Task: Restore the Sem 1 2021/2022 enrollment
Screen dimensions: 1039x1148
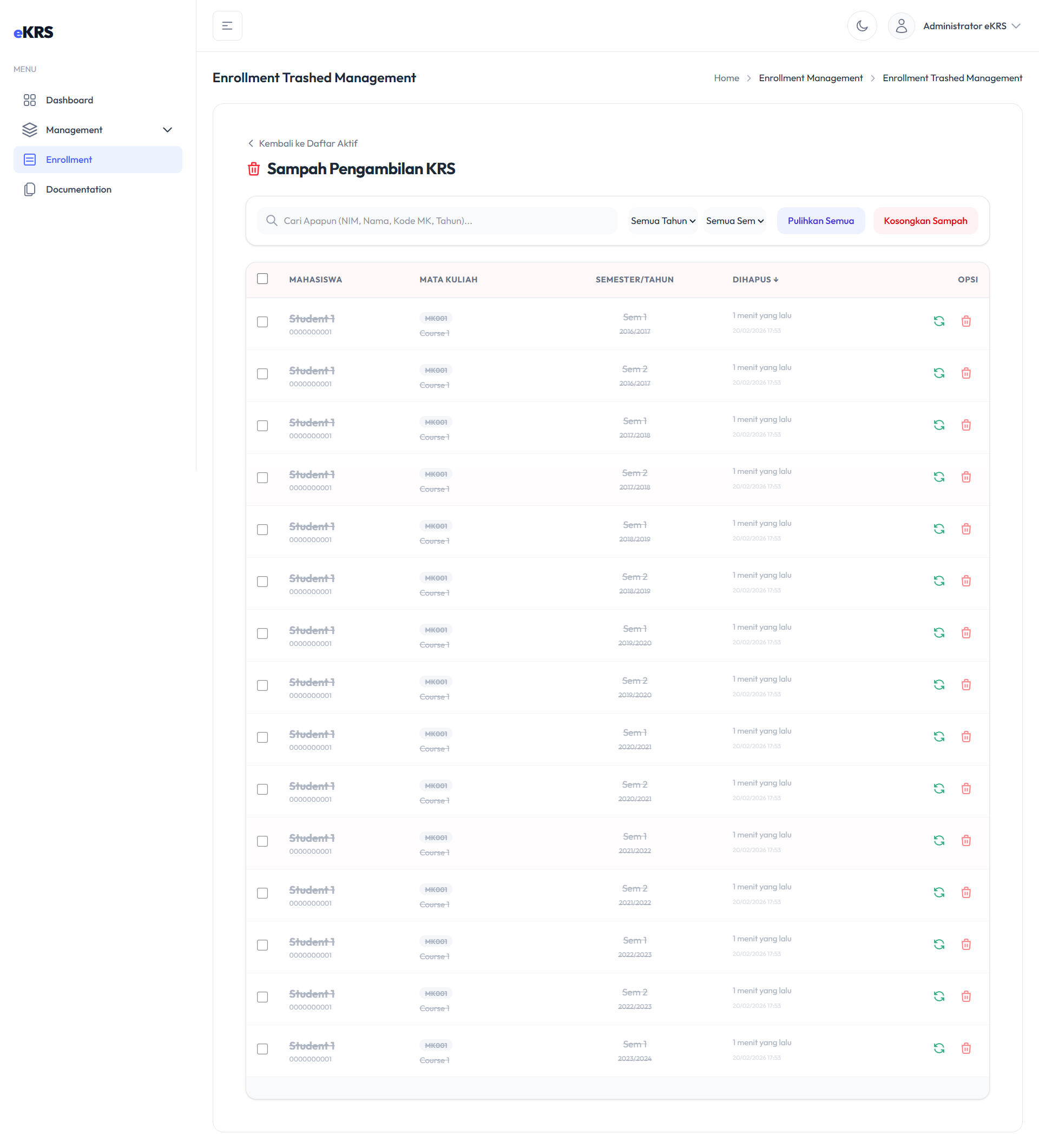Action: pos(939,841)
